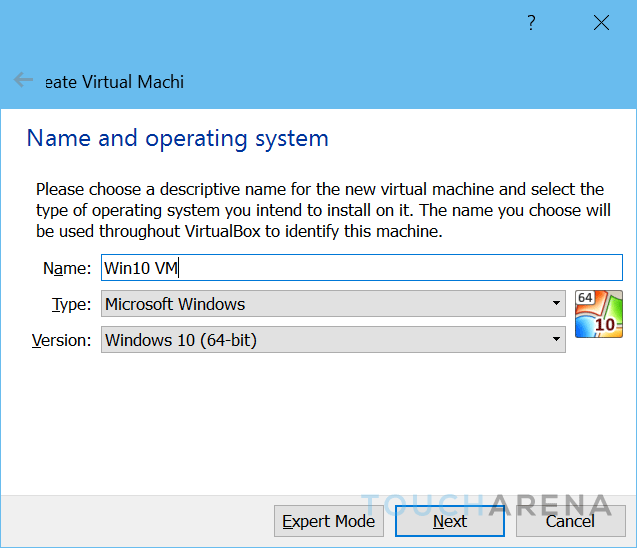Click the descriptive instruction paragraph text
Screen dimensions: 637x548
coord(323,210)
